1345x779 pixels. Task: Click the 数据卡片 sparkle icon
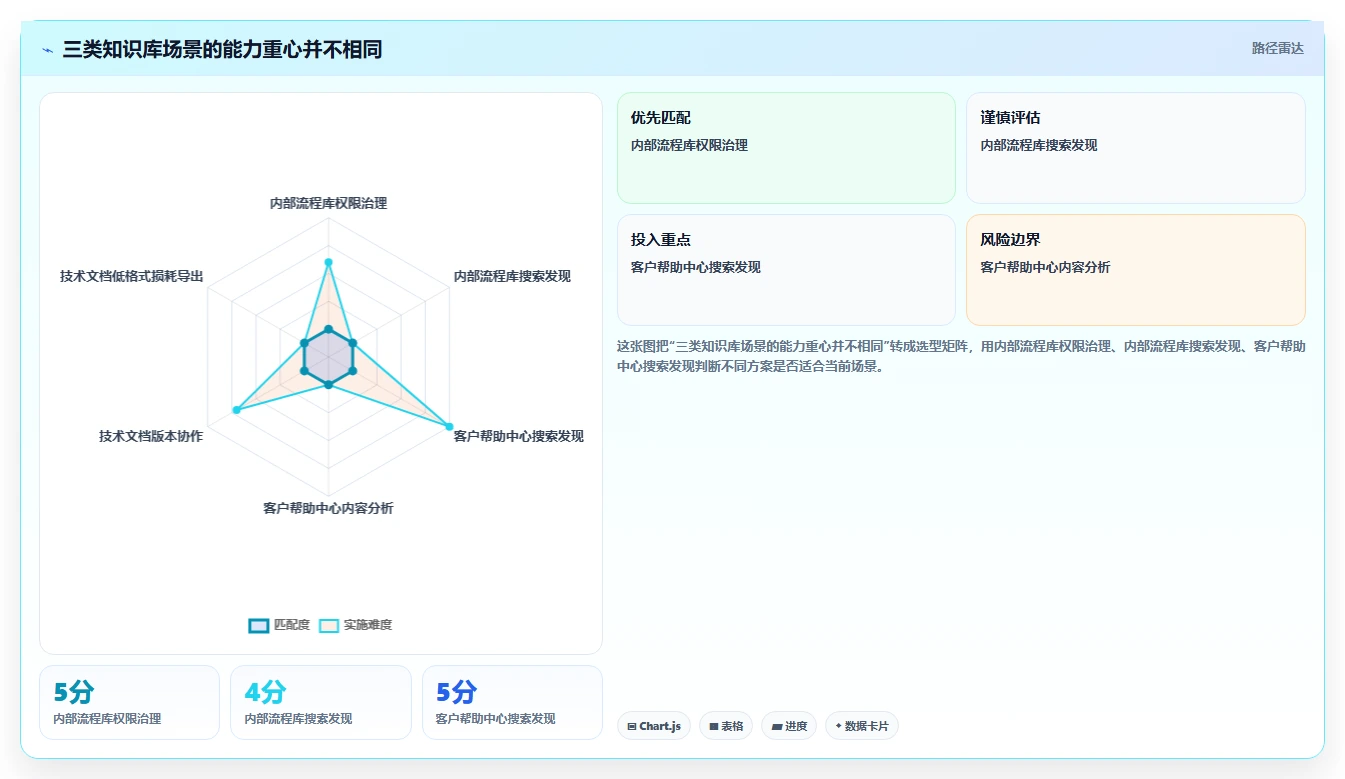tap(838, 726)
